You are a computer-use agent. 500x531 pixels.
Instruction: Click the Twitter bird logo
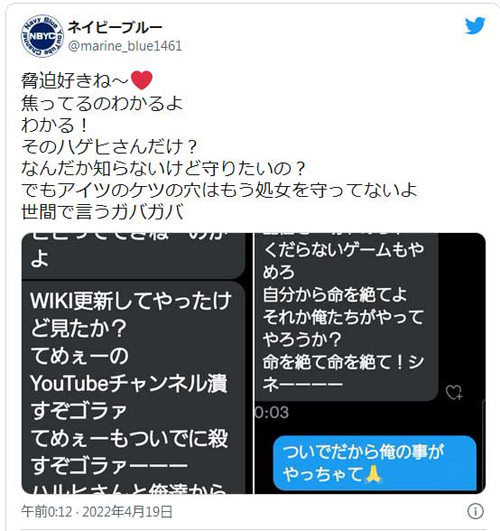coord(475,26)
